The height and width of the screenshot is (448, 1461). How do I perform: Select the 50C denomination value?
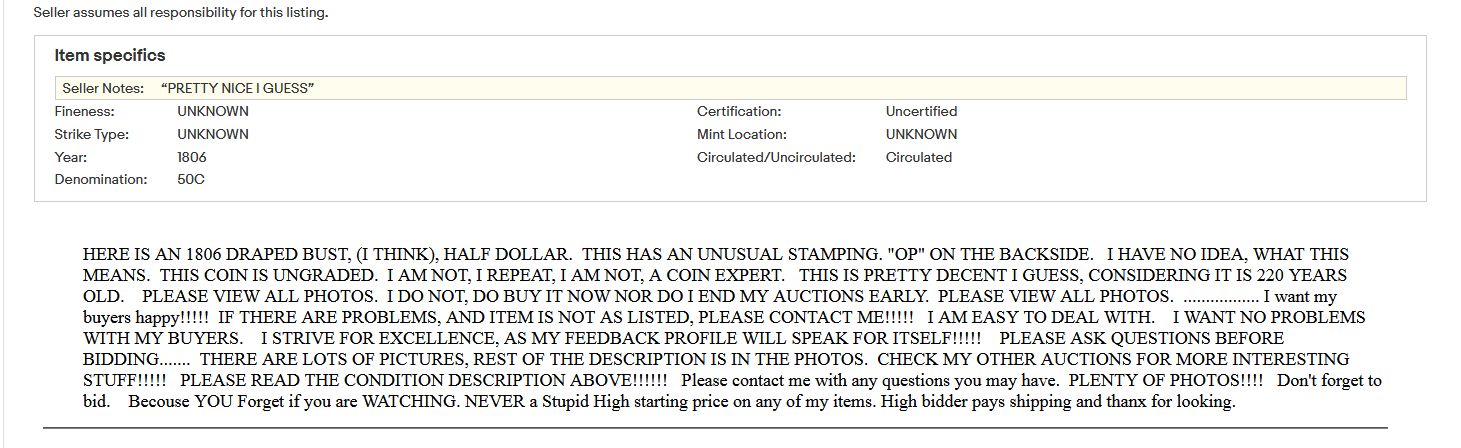(x=191, y=180)
